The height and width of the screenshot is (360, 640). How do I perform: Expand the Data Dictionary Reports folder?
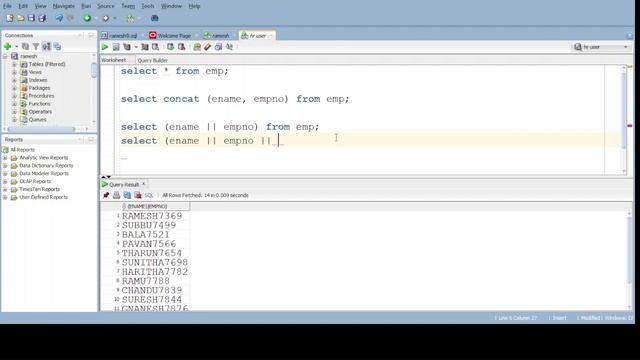click(x=5, y=166)
